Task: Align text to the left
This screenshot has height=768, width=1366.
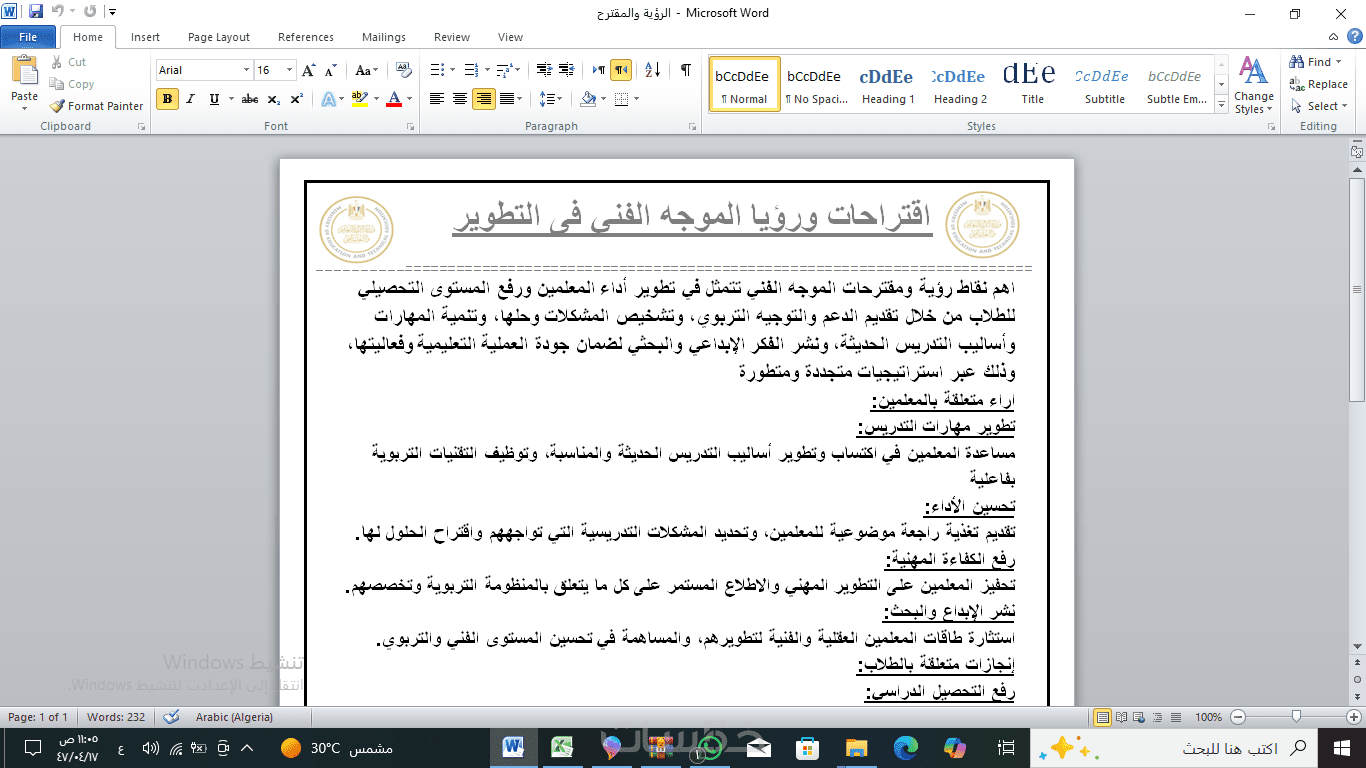Action: (437, 99)
